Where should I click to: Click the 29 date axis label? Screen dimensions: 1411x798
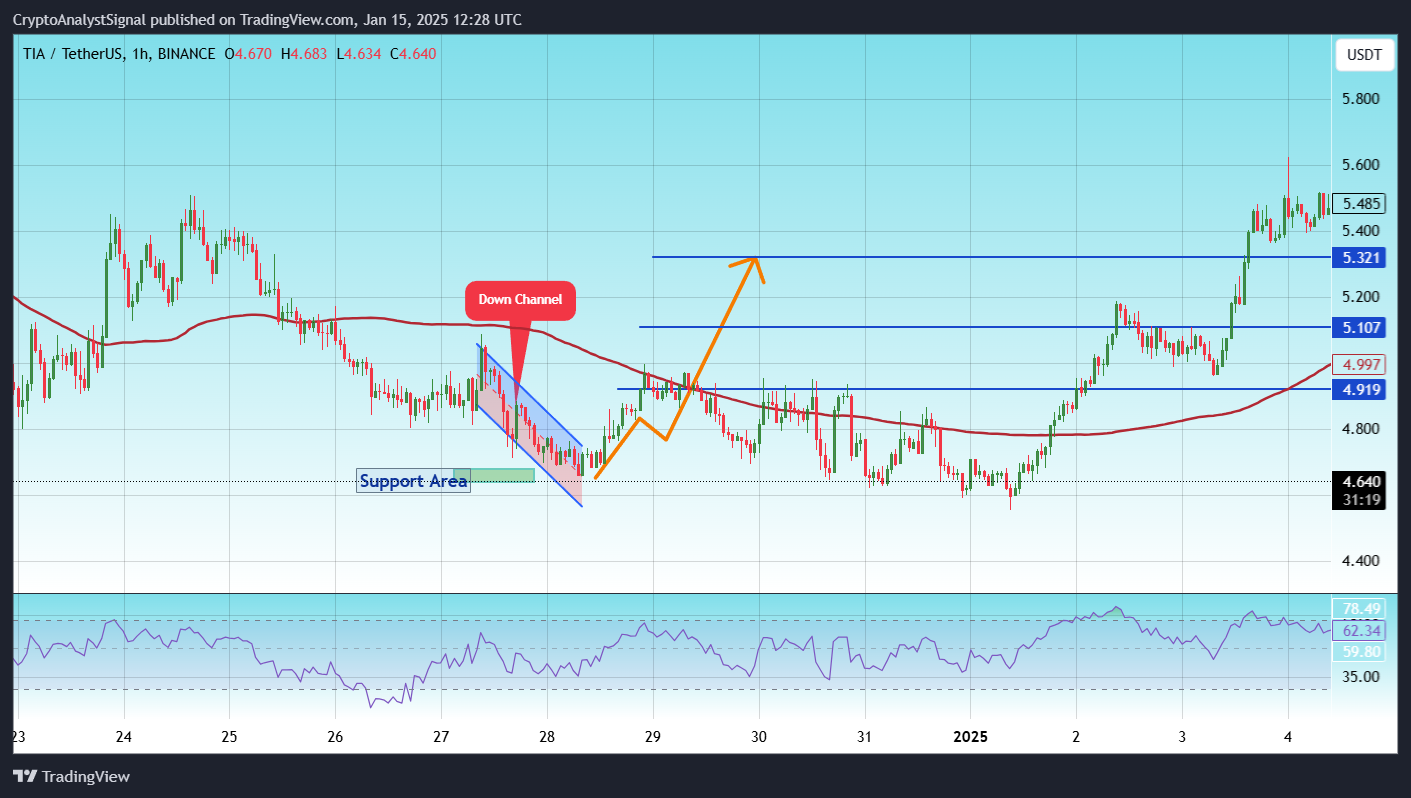(x=653, y=737)
